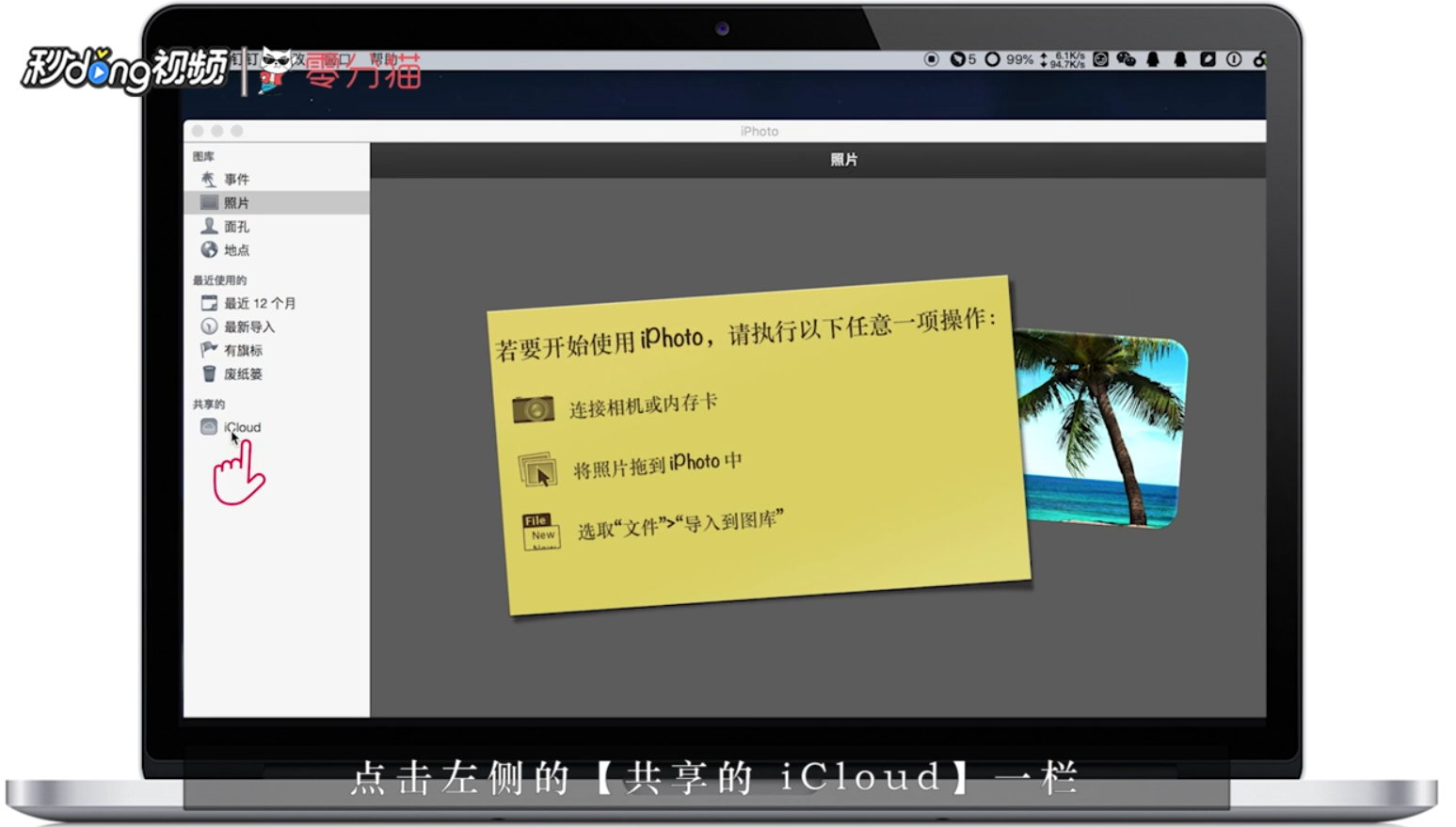
Task: Open 地点 (Places) with globe icon
Action: pos(276,249)
